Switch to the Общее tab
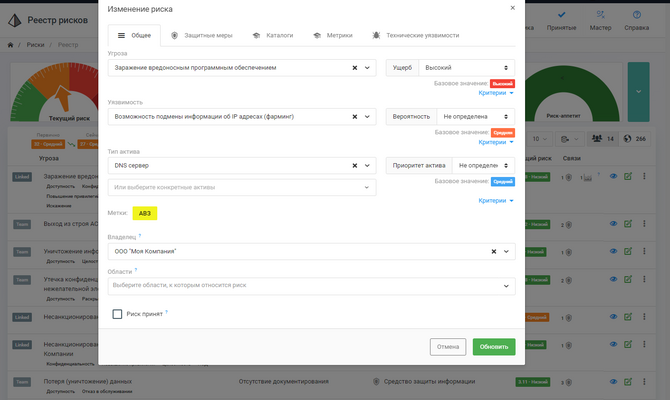The width and height of the screenshot is (670, 400). click(134, 35)
